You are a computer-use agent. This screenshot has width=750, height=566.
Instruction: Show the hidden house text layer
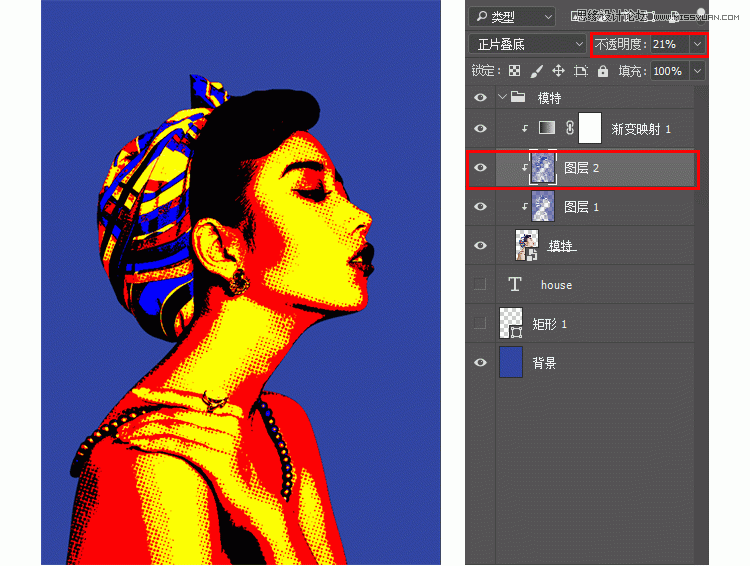click(480, 284)
